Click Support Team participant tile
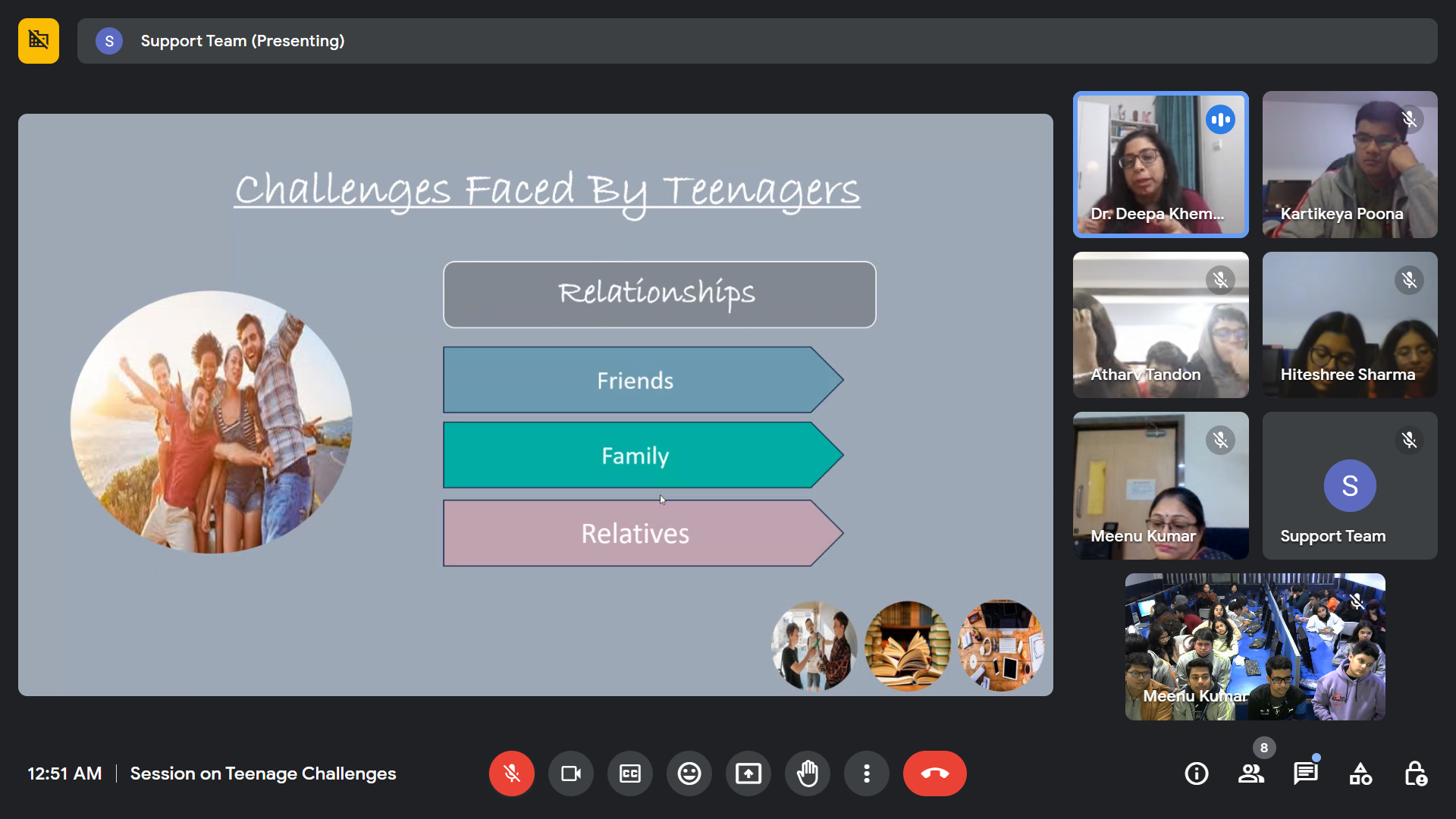Screen dimensions: 1456x819 pos(1350,485)
